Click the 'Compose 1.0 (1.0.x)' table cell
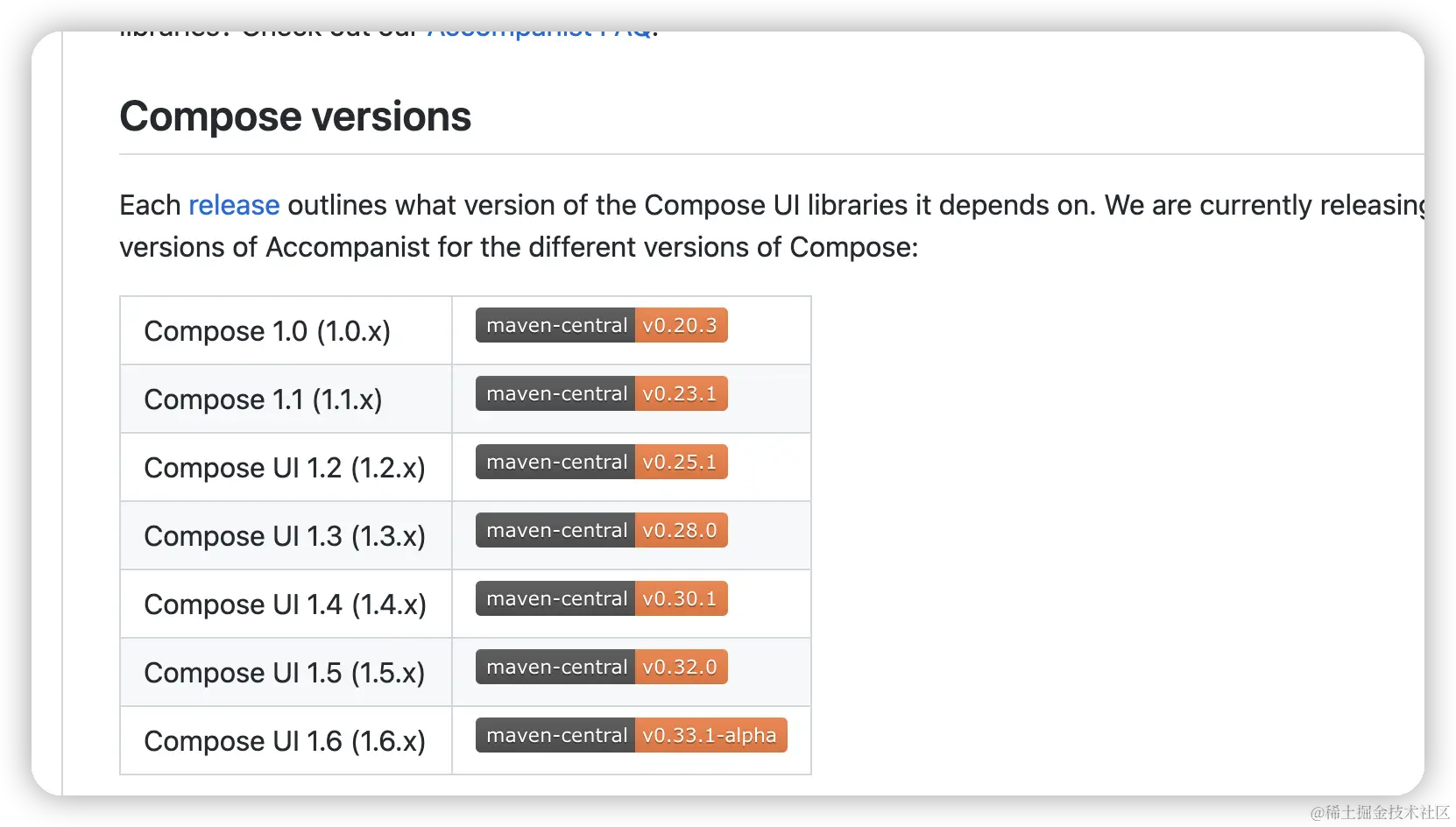This screenshot has height=827, width=1456. click(x=267, y=331)
